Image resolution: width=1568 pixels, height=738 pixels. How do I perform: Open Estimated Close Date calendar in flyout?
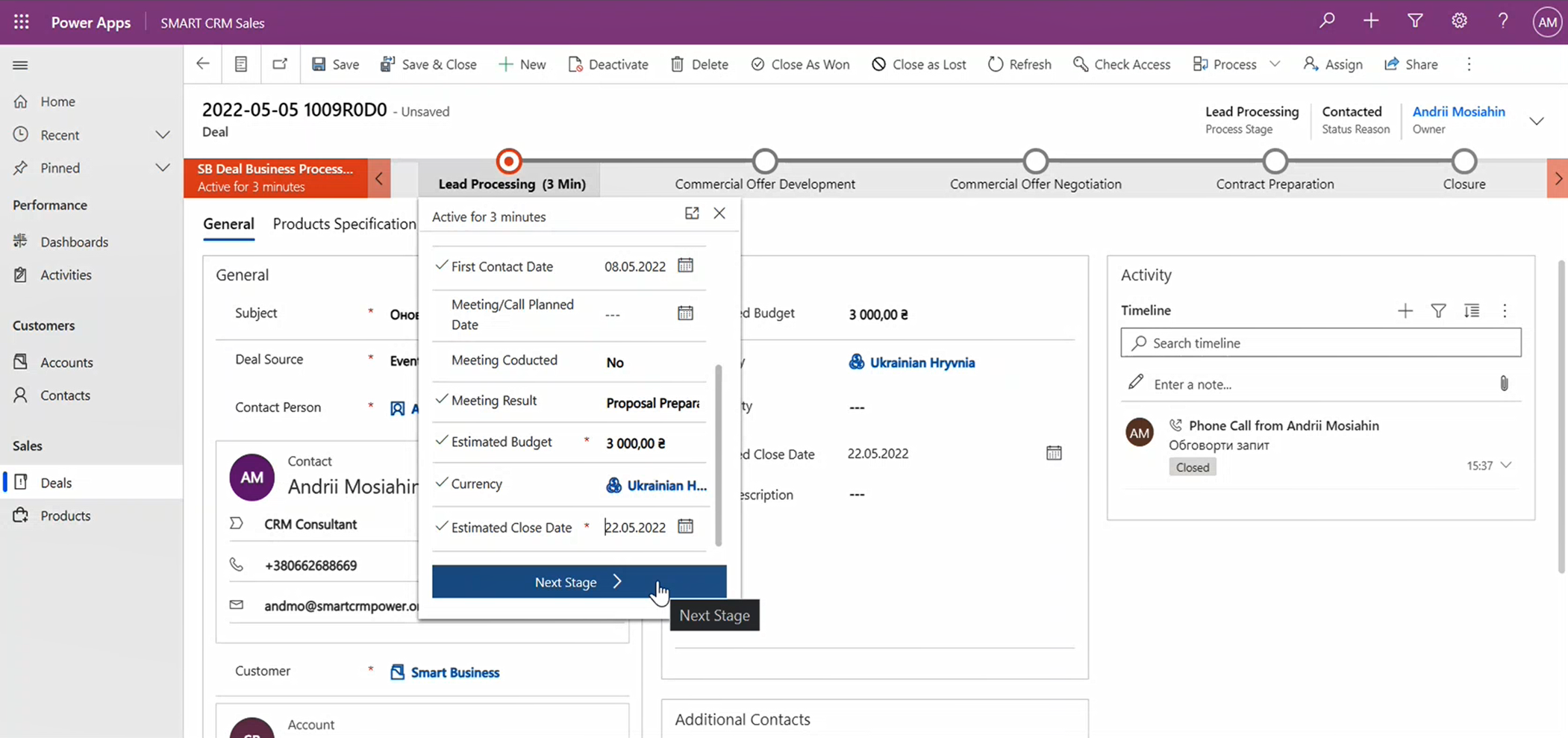coord(685,527)
